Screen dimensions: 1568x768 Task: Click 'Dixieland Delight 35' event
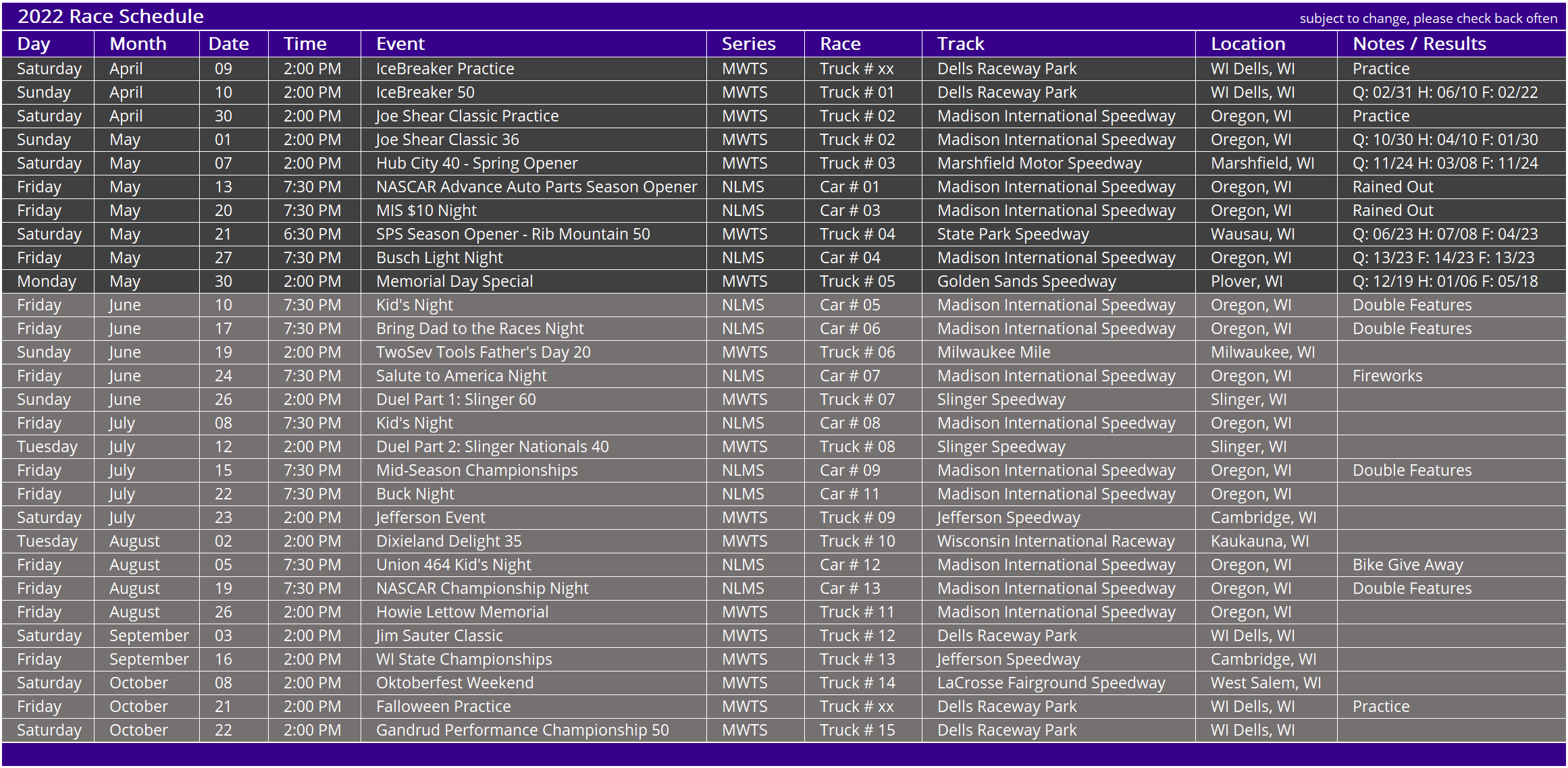coord(449,541)
